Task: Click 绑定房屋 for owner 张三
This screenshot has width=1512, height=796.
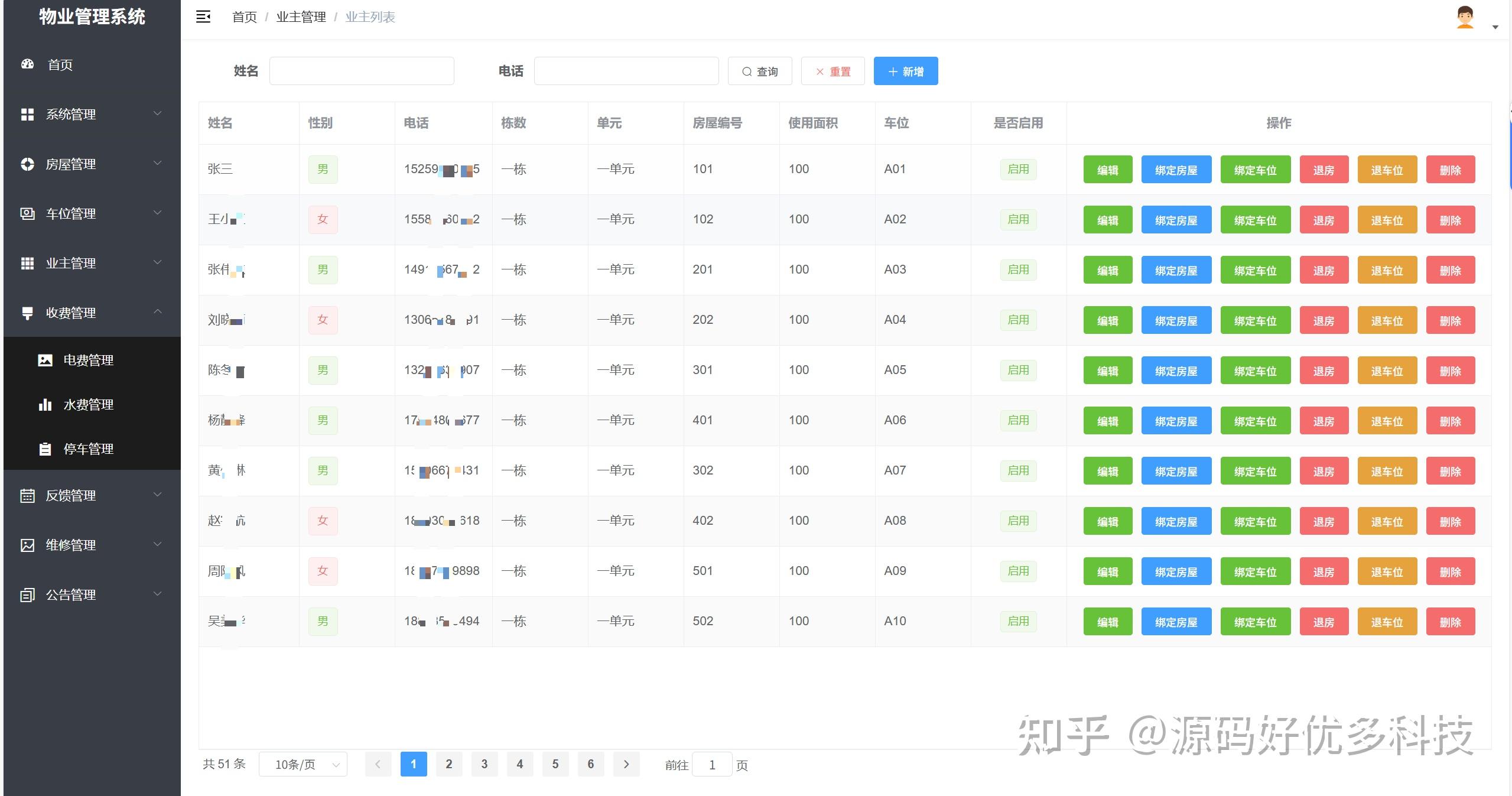Action: coord(1176,170)
